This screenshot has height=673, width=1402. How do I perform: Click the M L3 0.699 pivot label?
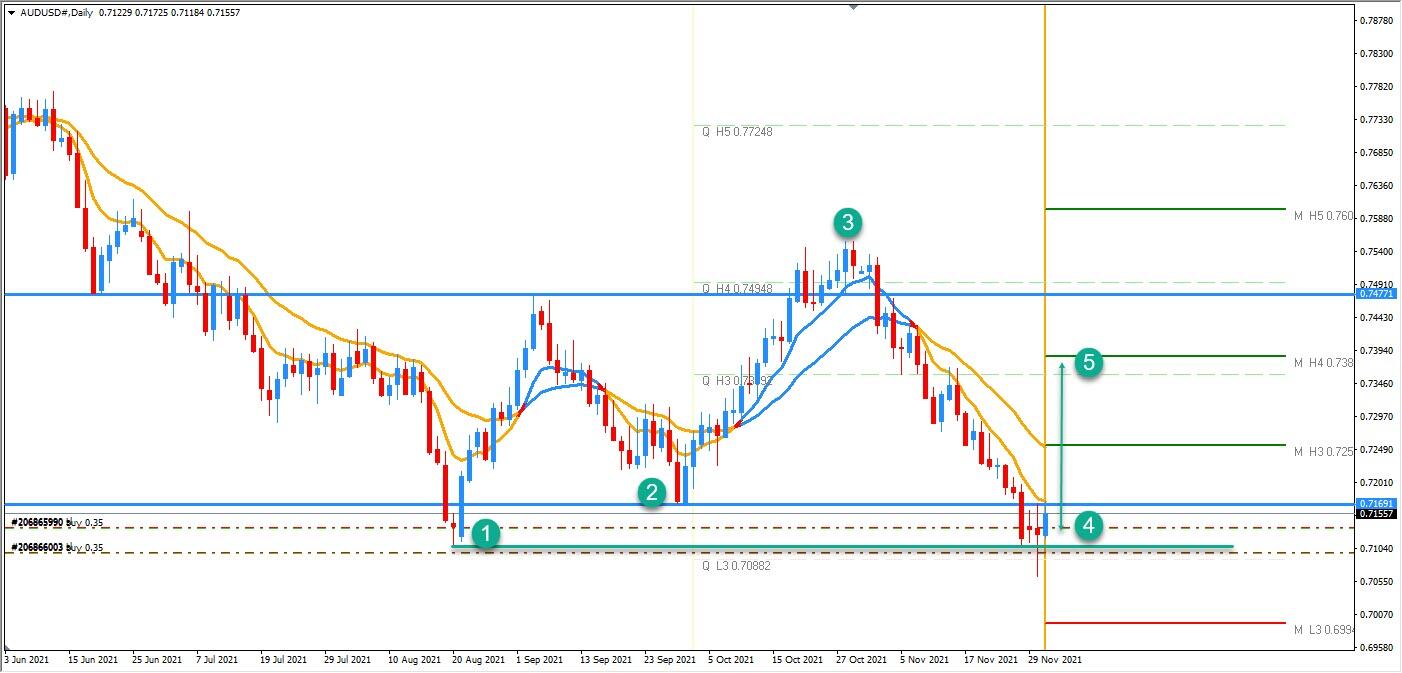1323,630
